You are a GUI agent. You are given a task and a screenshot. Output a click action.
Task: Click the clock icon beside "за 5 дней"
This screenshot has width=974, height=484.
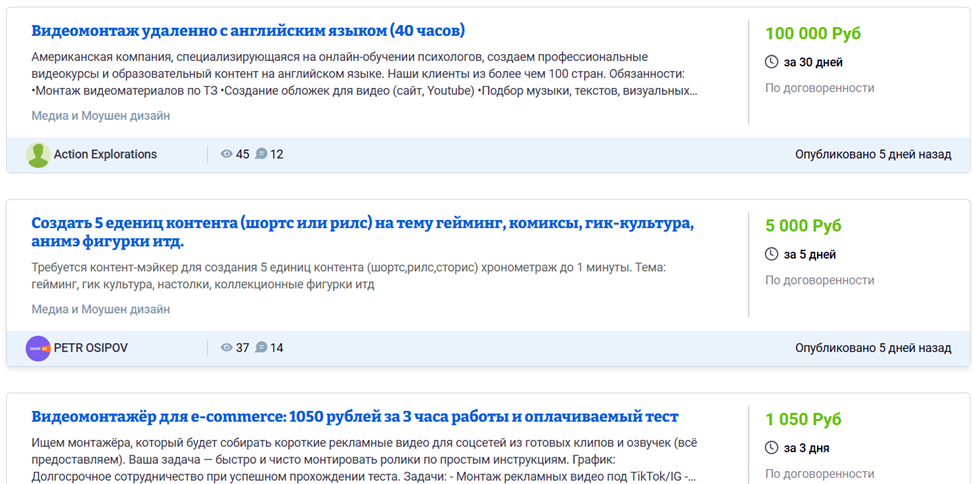tap(771, 254)
